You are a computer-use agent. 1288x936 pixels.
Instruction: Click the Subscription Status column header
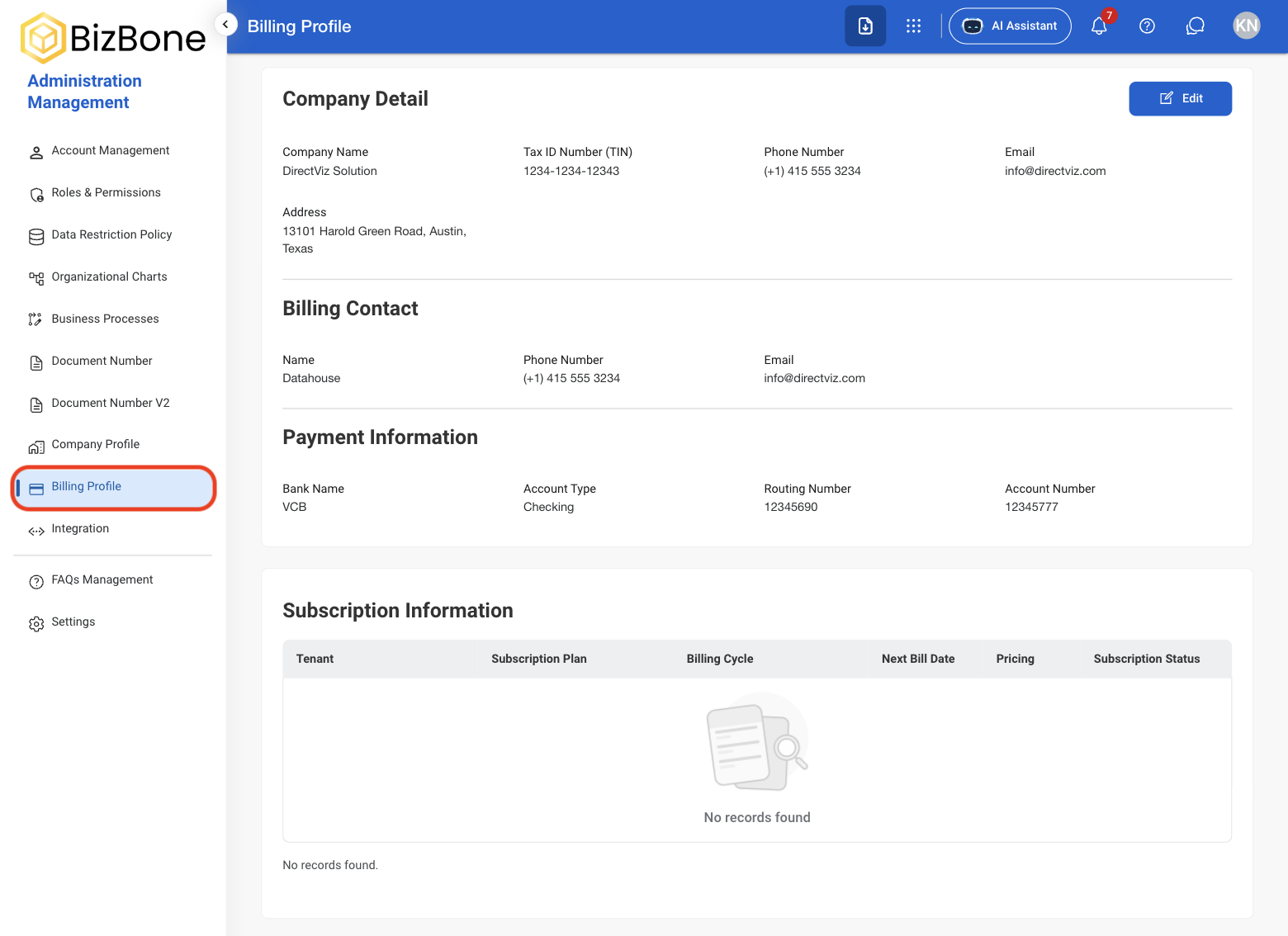tap(1147, 659)
